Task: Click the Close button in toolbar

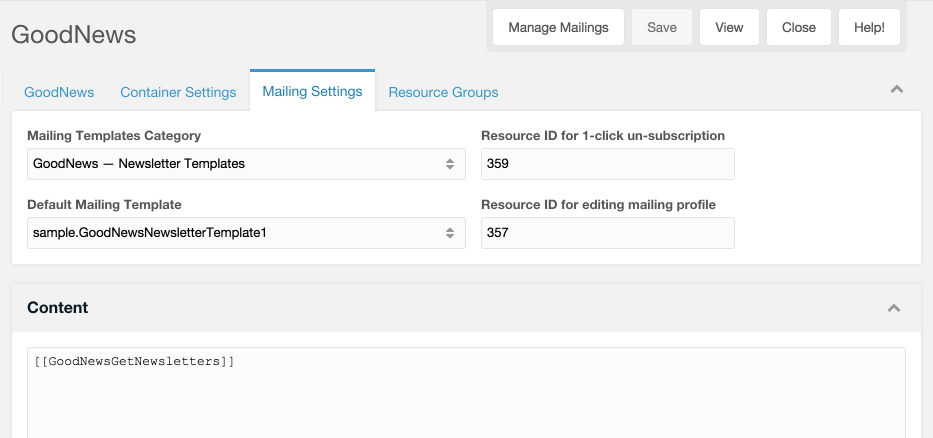Action: tap(799, 27)
